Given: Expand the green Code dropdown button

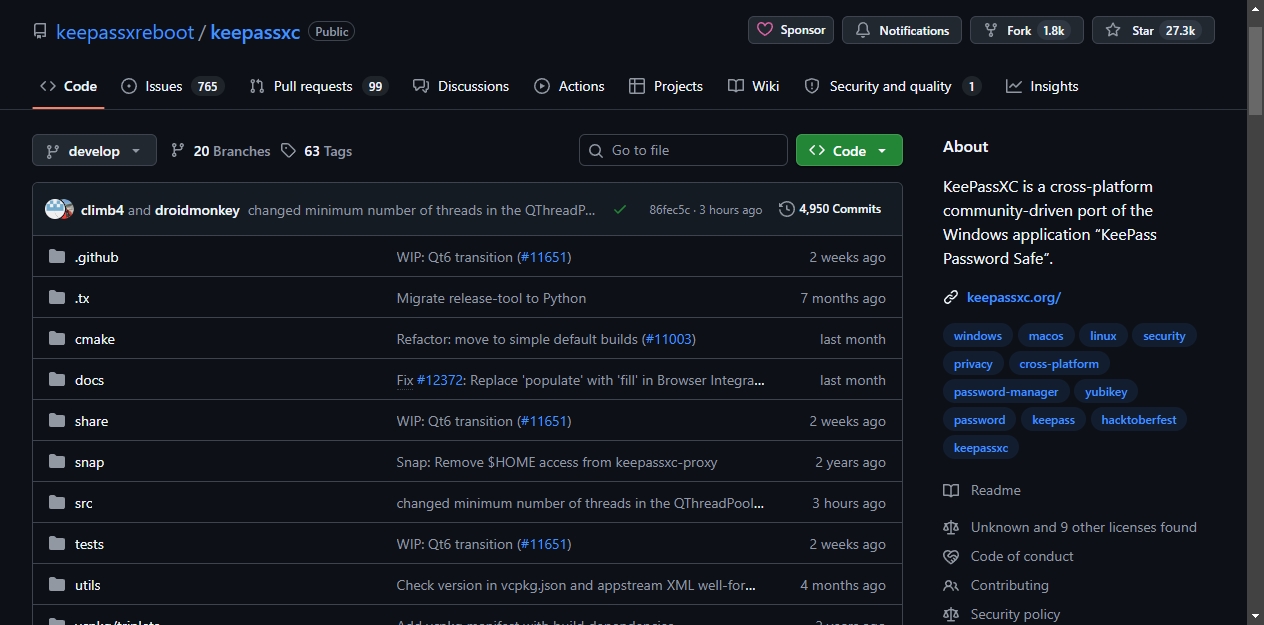Looking at the screenshot, I should point(849,150).
